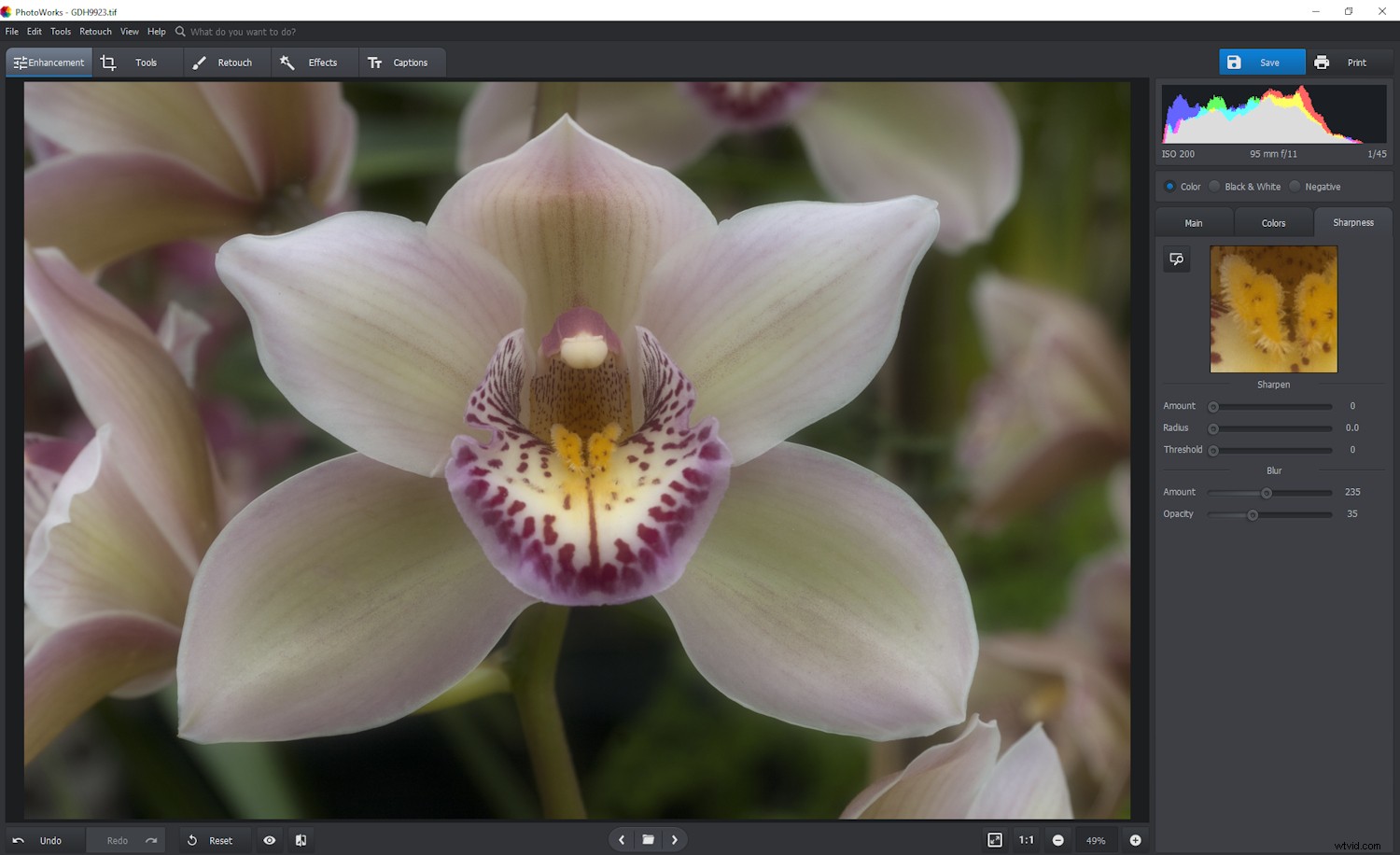1400x855 pixels.
Task: Click the preview magnifier icon beside Sharpen thumbnail
Action: pos(1176,259)
